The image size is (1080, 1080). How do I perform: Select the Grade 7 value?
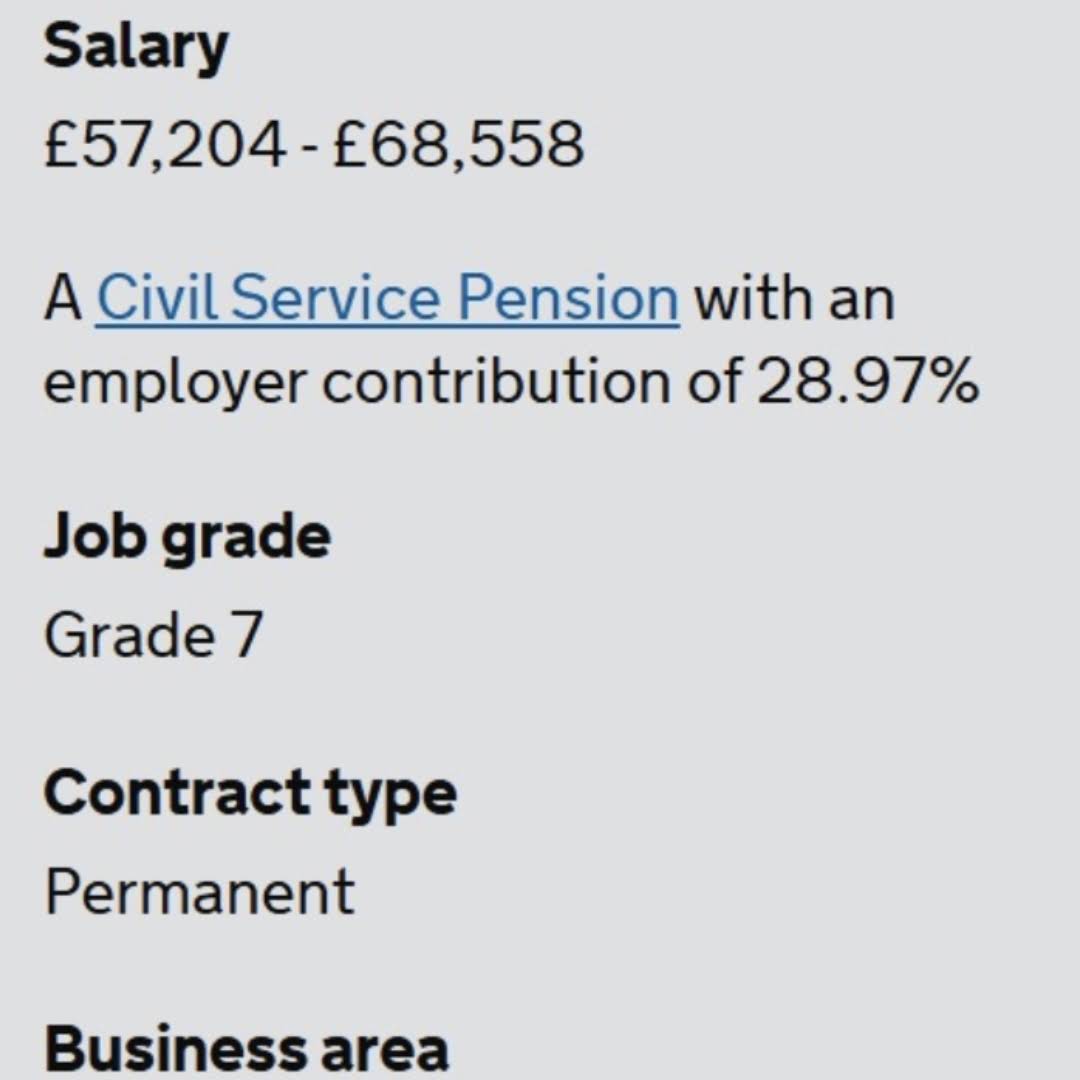coord(154,634)
